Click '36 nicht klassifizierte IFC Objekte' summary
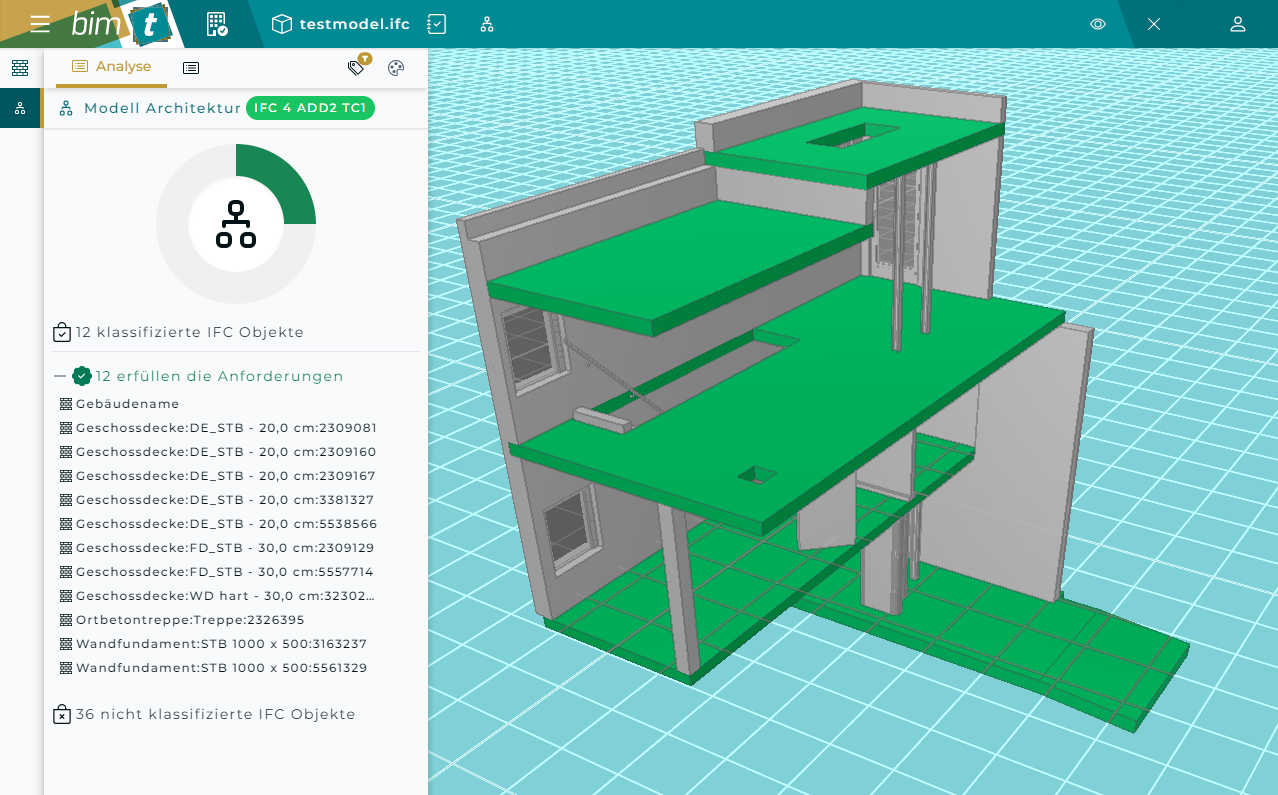The width and height of the screenshot is (1278, 795). coord(216,714)
